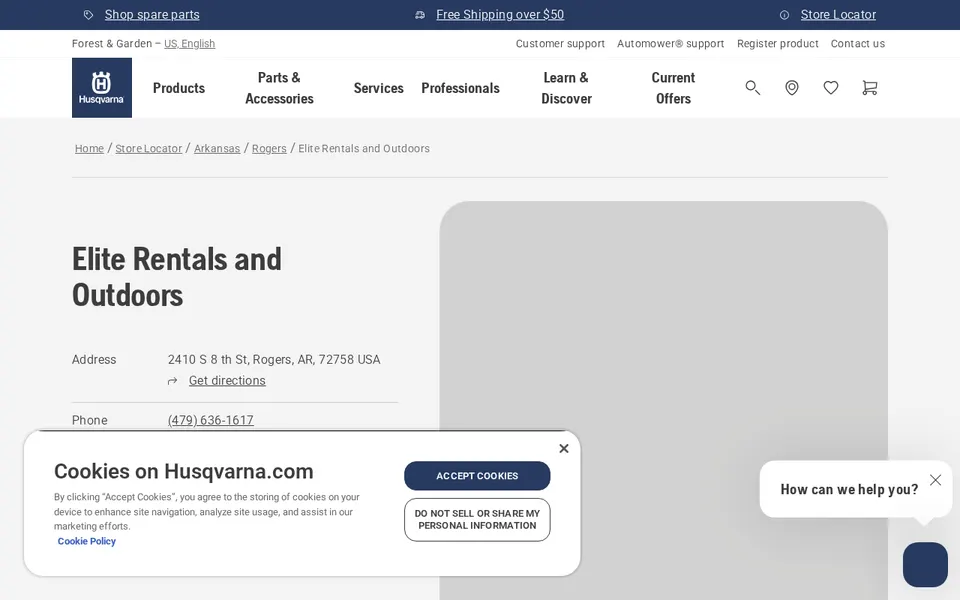Open the Parts & Accessories menu

pos(279,88)
